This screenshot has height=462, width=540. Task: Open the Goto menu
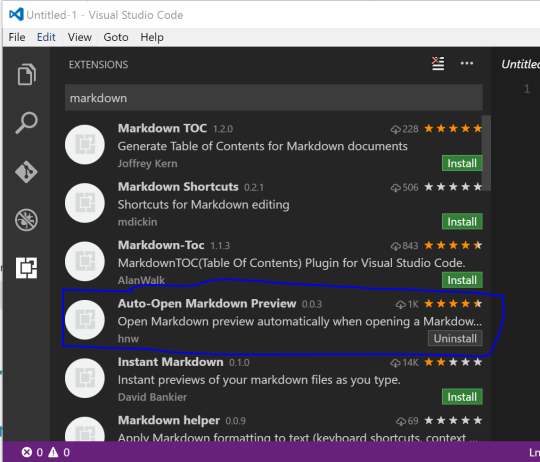(x=116, y=37)
